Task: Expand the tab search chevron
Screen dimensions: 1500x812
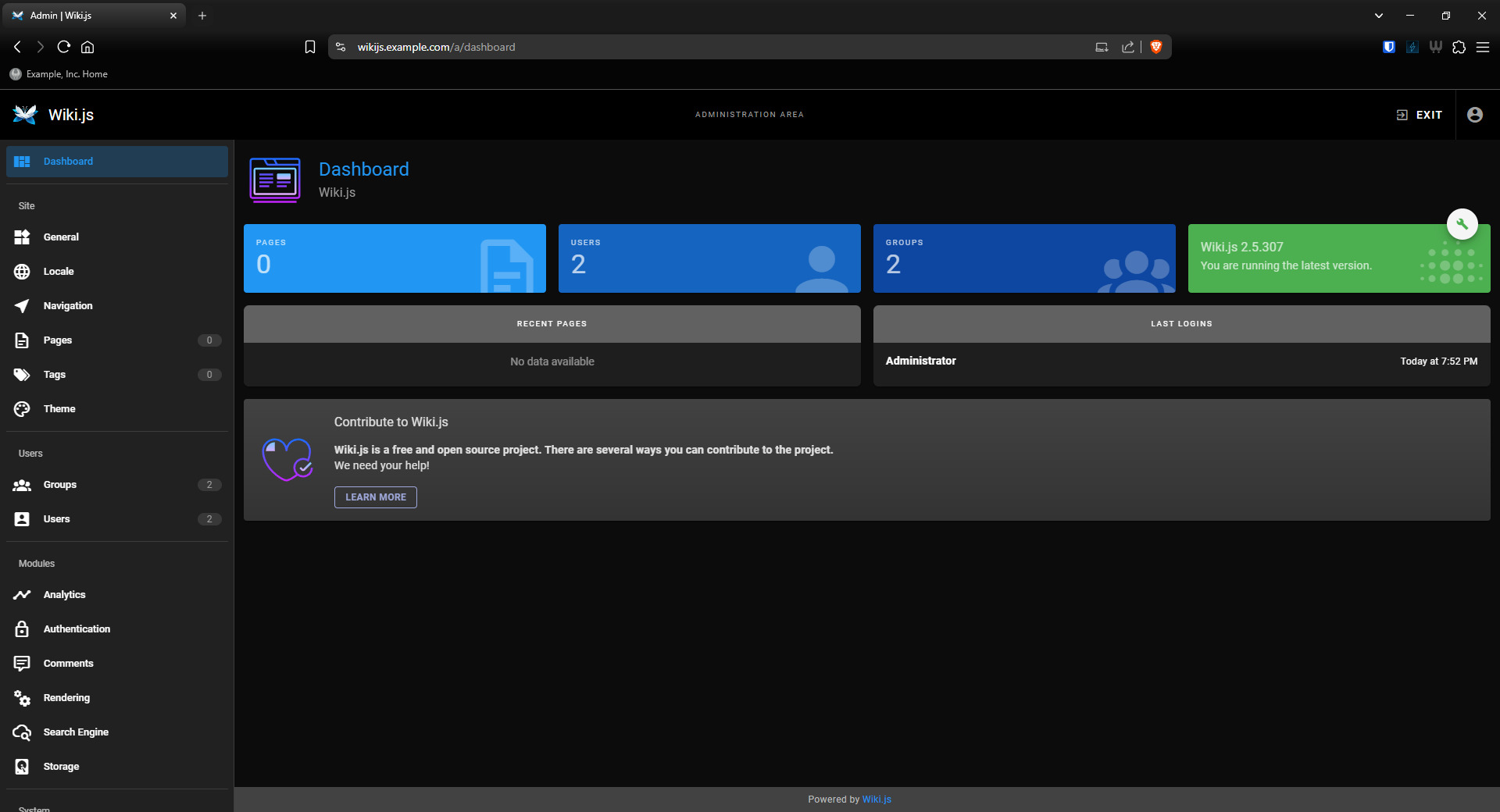Action: pos(1378,16)
